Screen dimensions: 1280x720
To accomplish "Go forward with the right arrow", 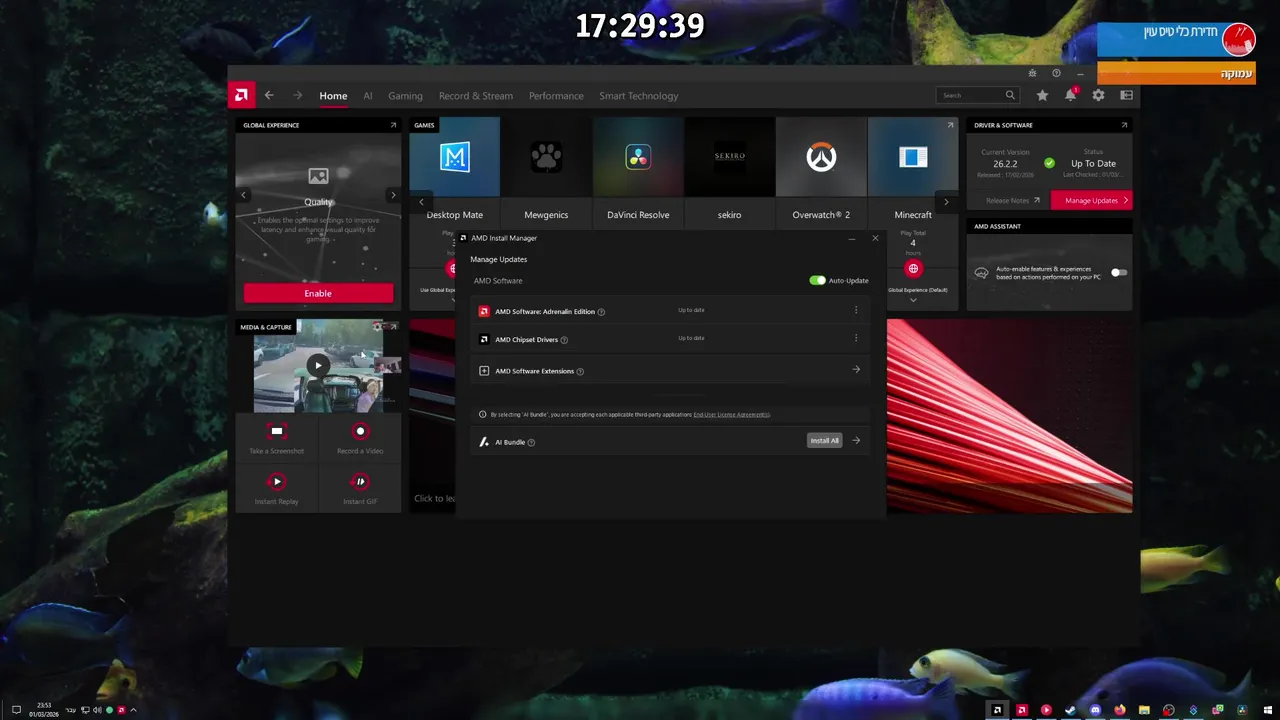I will [297, 95].
